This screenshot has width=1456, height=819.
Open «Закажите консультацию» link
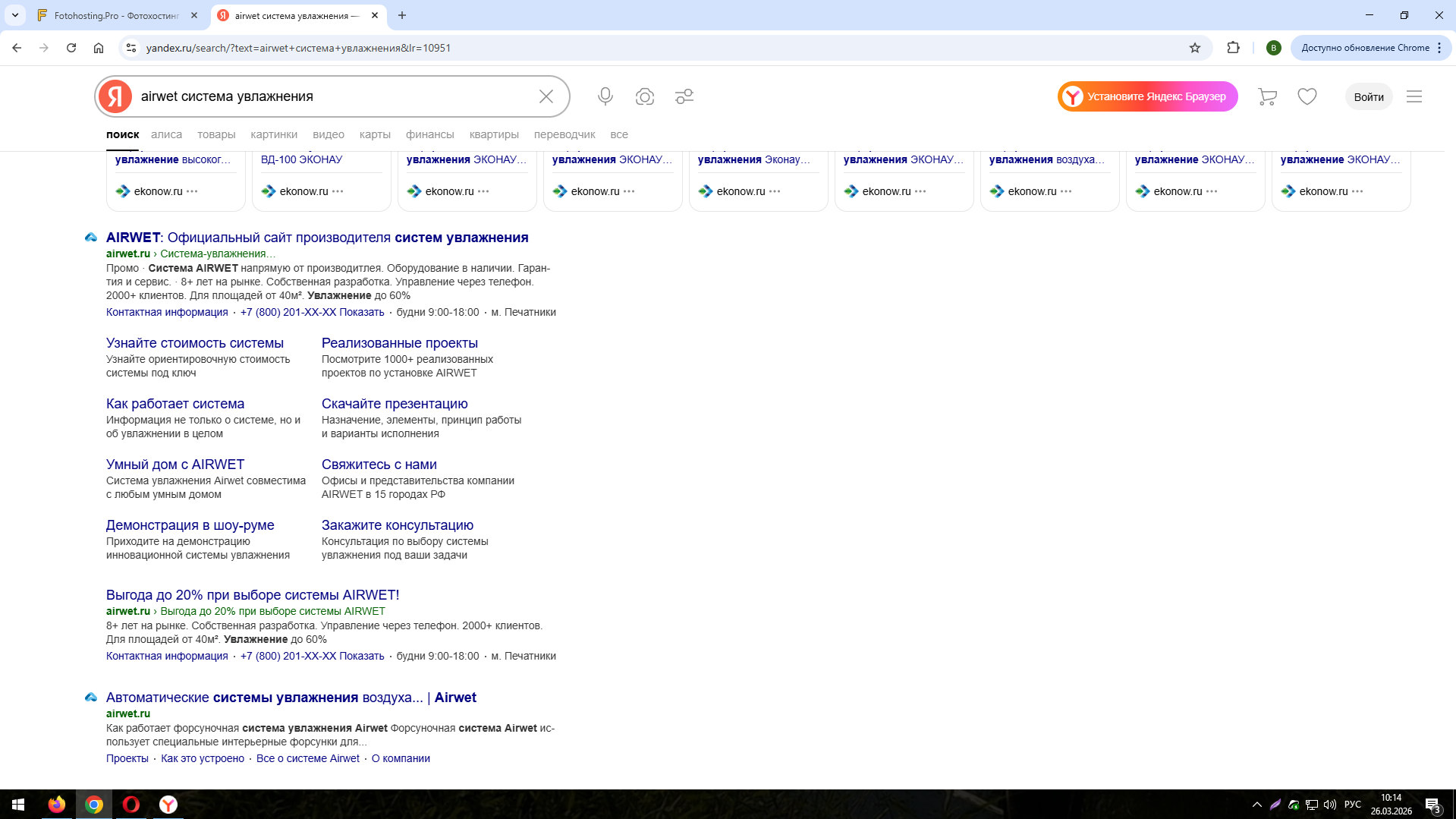pyautogui.click(x=398, y=525)
